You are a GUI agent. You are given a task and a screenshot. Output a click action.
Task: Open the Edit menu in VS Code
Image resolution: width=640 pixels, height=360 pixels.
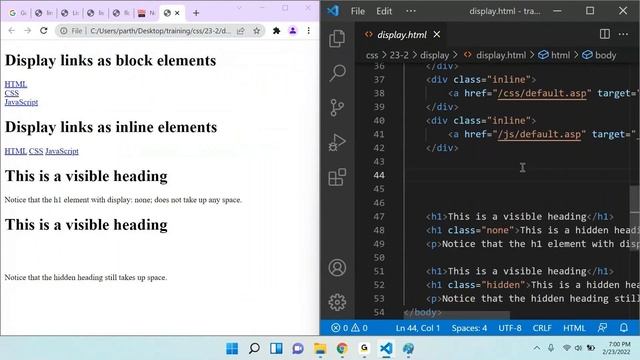tap(384, 11)
